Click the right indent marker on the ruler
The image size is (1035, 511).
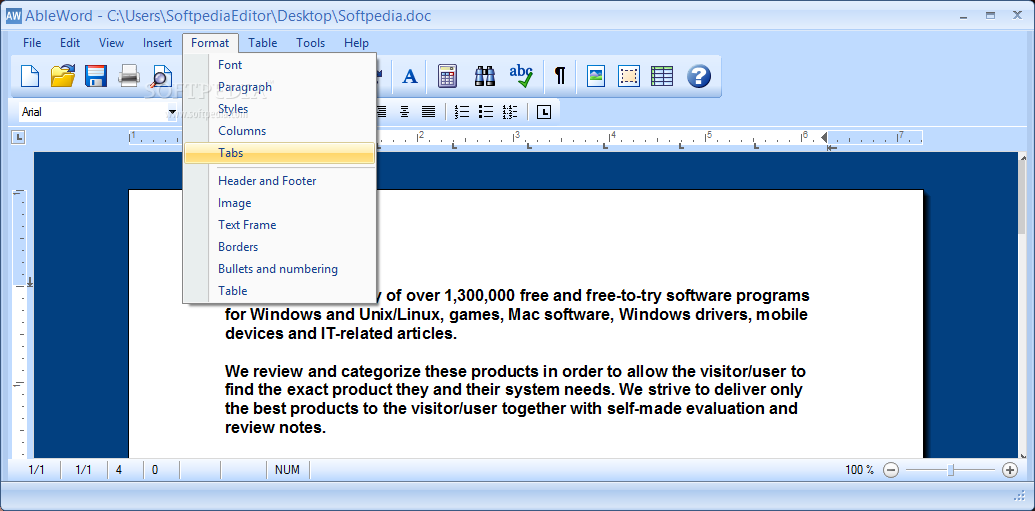pyautogui.click(x=824, y=137)
